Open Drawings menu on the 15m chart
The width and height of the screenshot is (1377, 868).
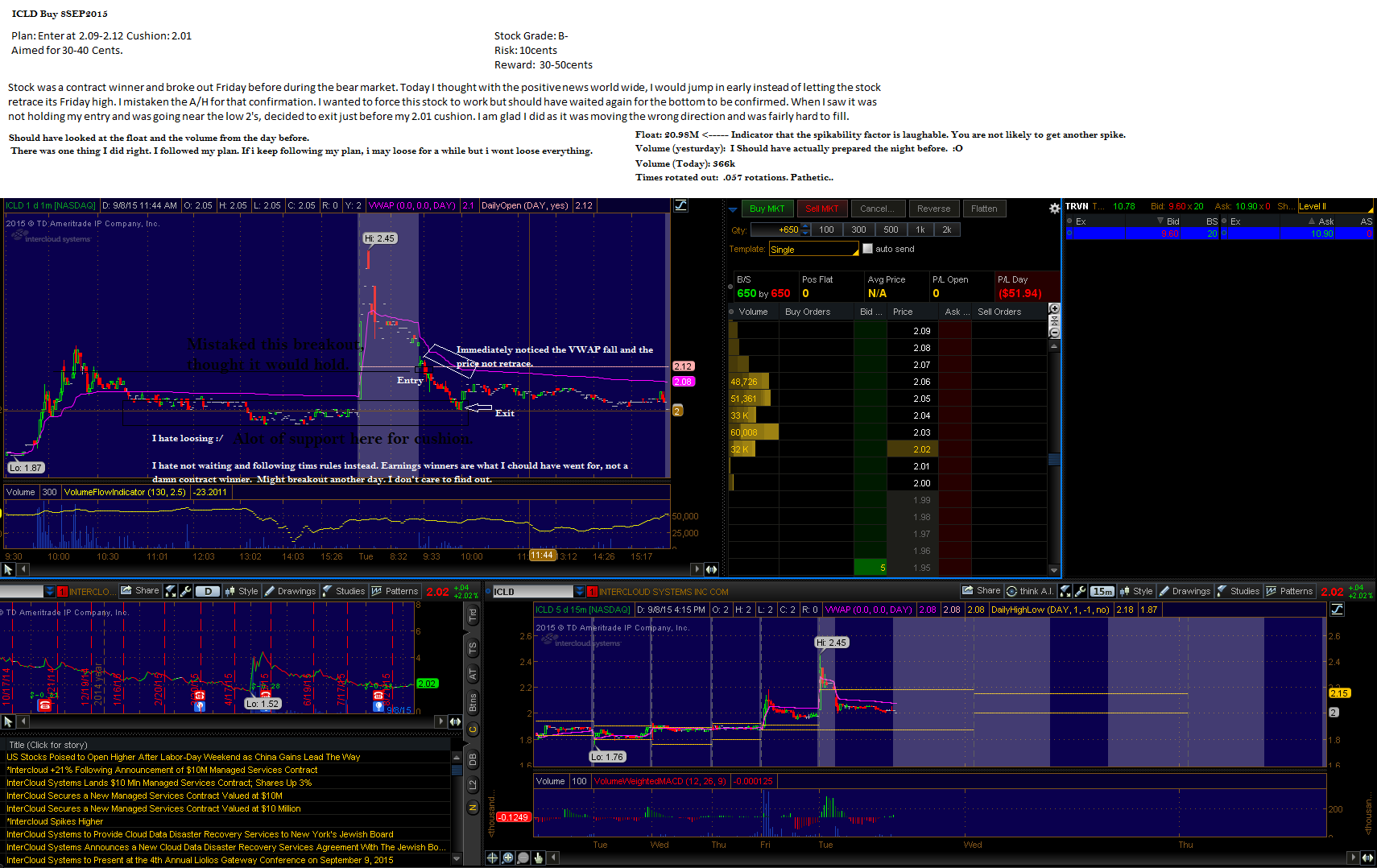tap(1185, 591)
